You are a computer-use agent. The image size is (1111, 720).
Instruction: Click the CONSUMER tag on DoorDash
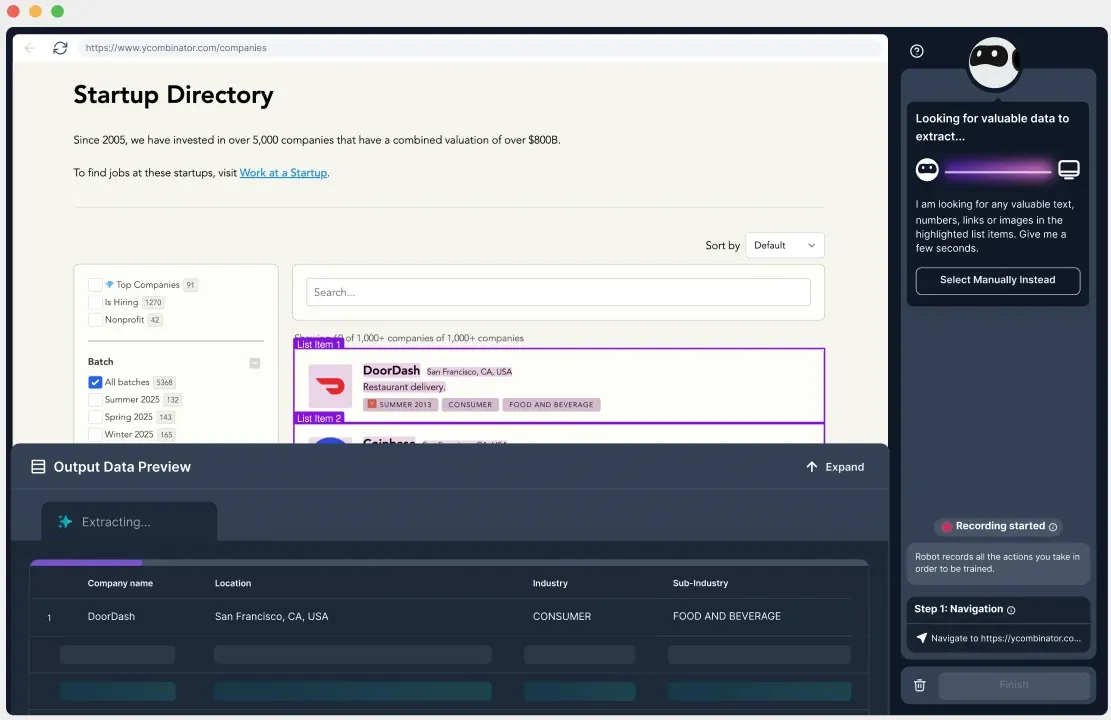coord(470,405)
